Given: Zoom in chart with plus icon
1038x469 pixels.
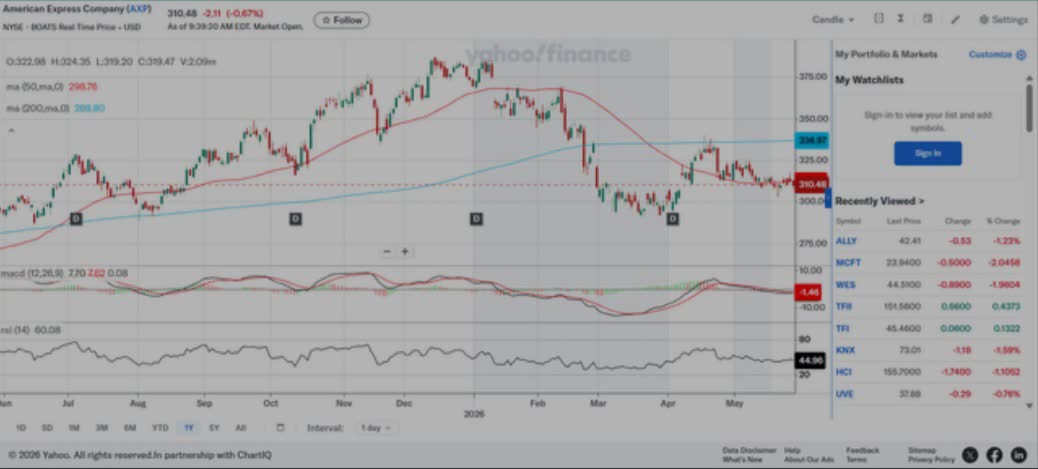Looking at the screenshot, I should pyautogui.click(x=404, y=252).
